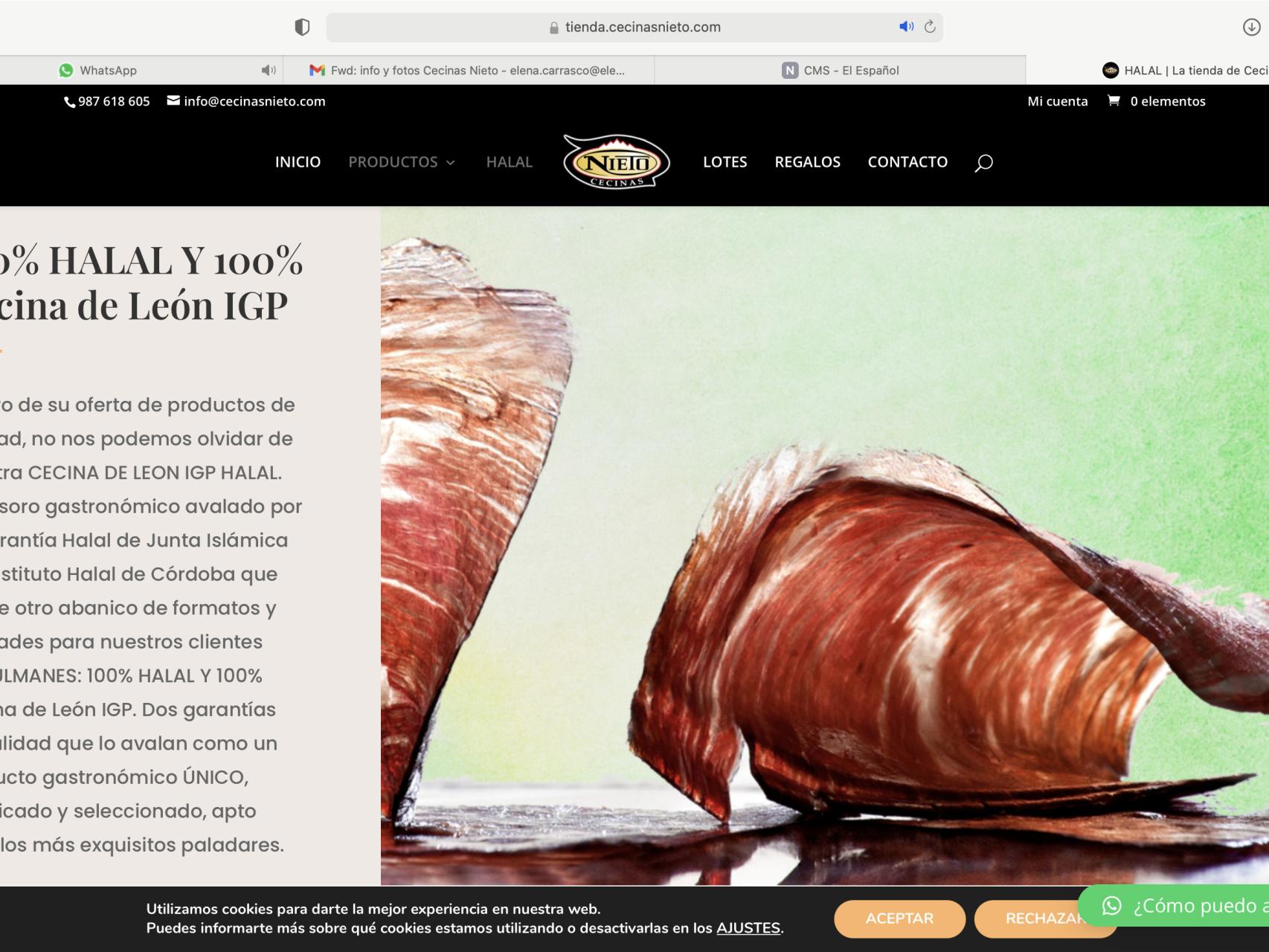Click the privacy shield icon in the toolbar
Viewport: 1269px width, 952px height.
click(301, 26)
